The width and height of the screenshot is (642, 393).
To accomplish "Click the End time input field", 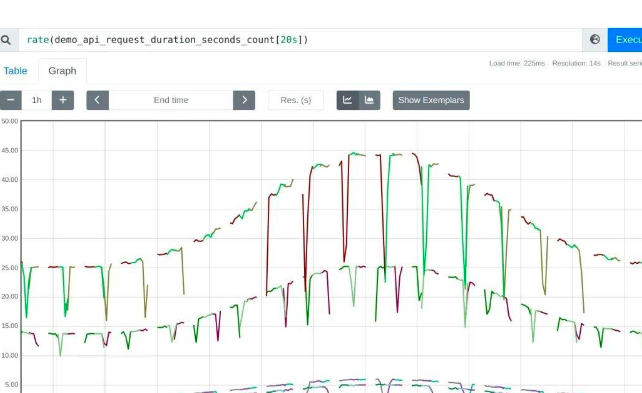I will click(x=171, y=100).
